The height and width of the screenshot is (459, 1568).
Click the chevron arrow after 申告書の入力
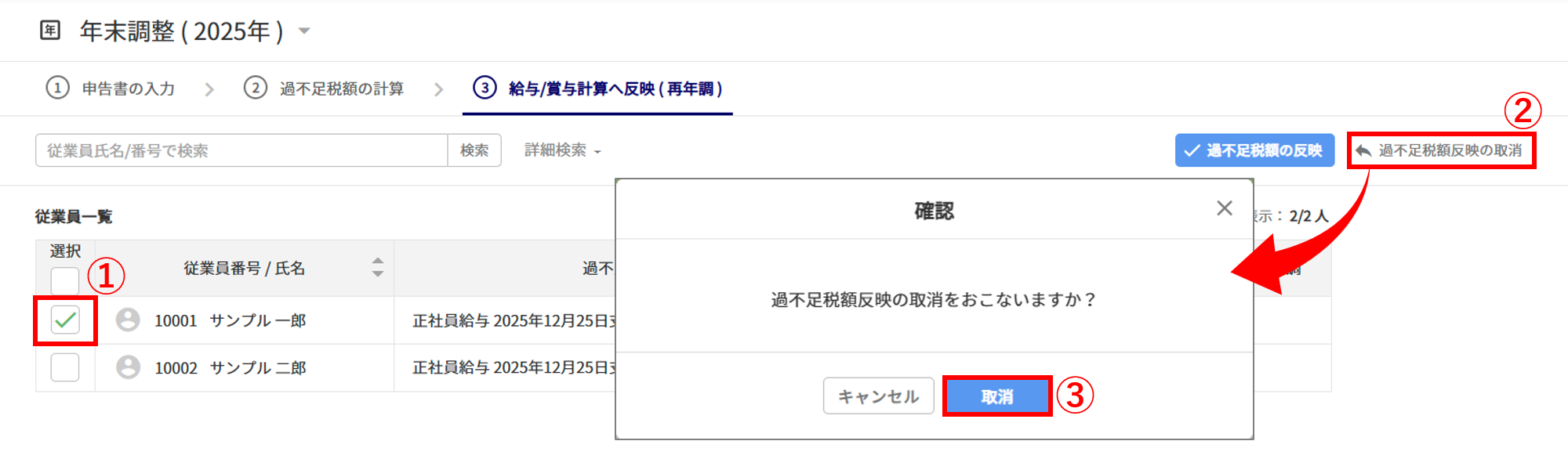209,89
